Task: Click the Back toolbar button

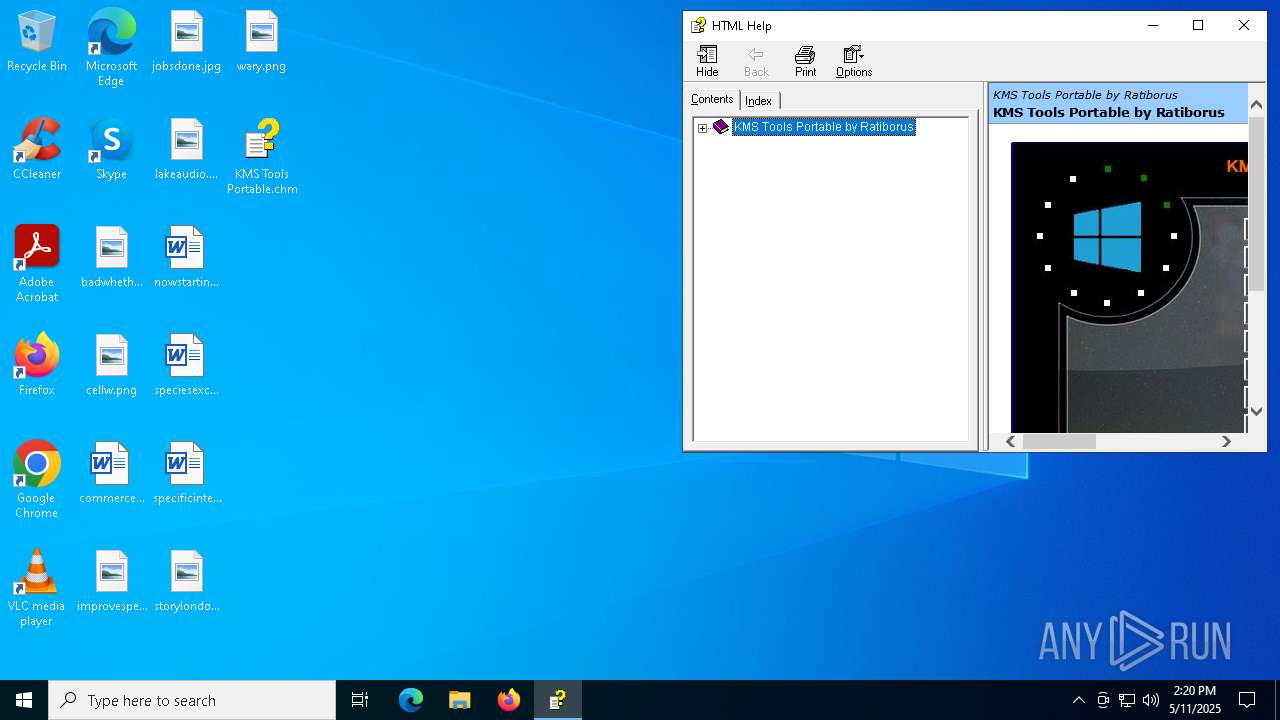Action: pos(756,61)
